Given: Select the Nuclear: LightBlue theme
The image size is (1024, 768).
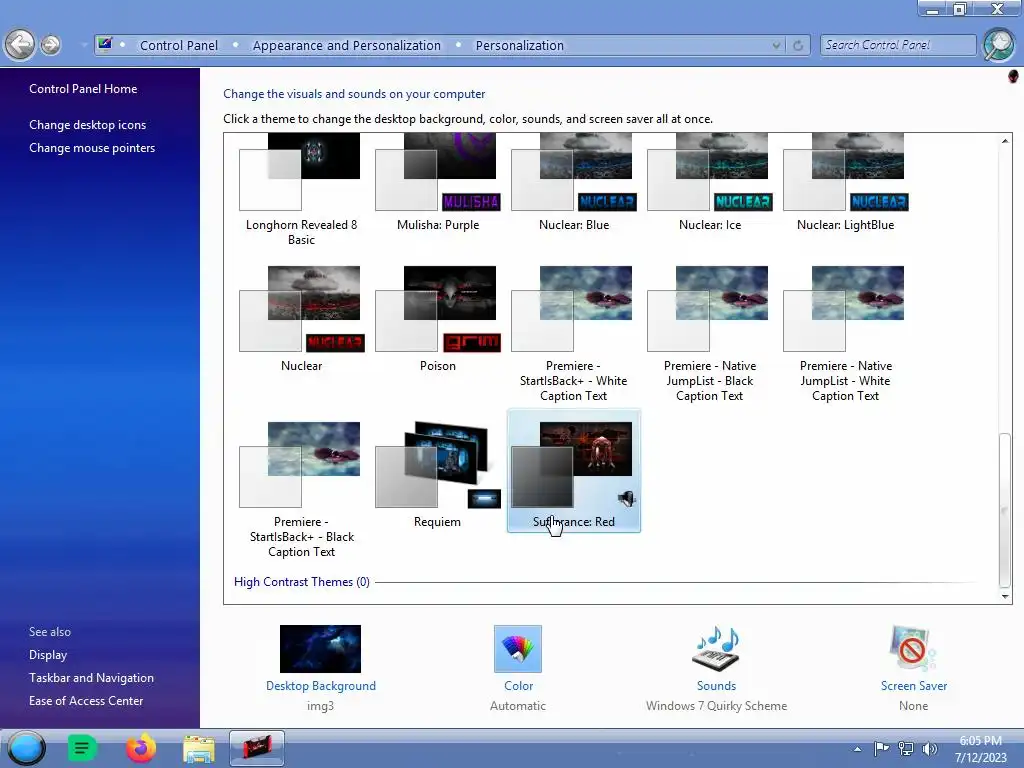Looking at the screenshot, I should click(845, 184).
